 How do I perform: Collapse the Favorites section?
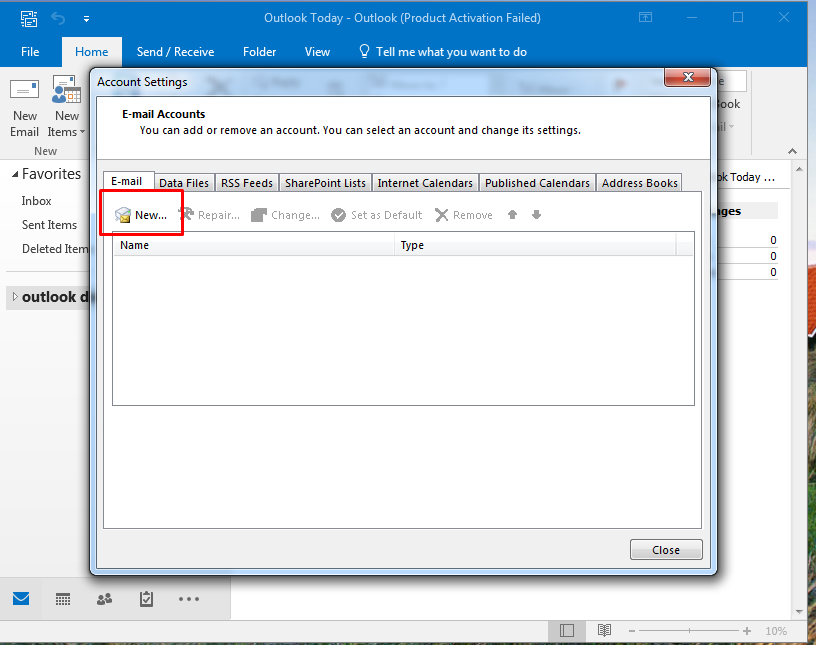point(15,174)
